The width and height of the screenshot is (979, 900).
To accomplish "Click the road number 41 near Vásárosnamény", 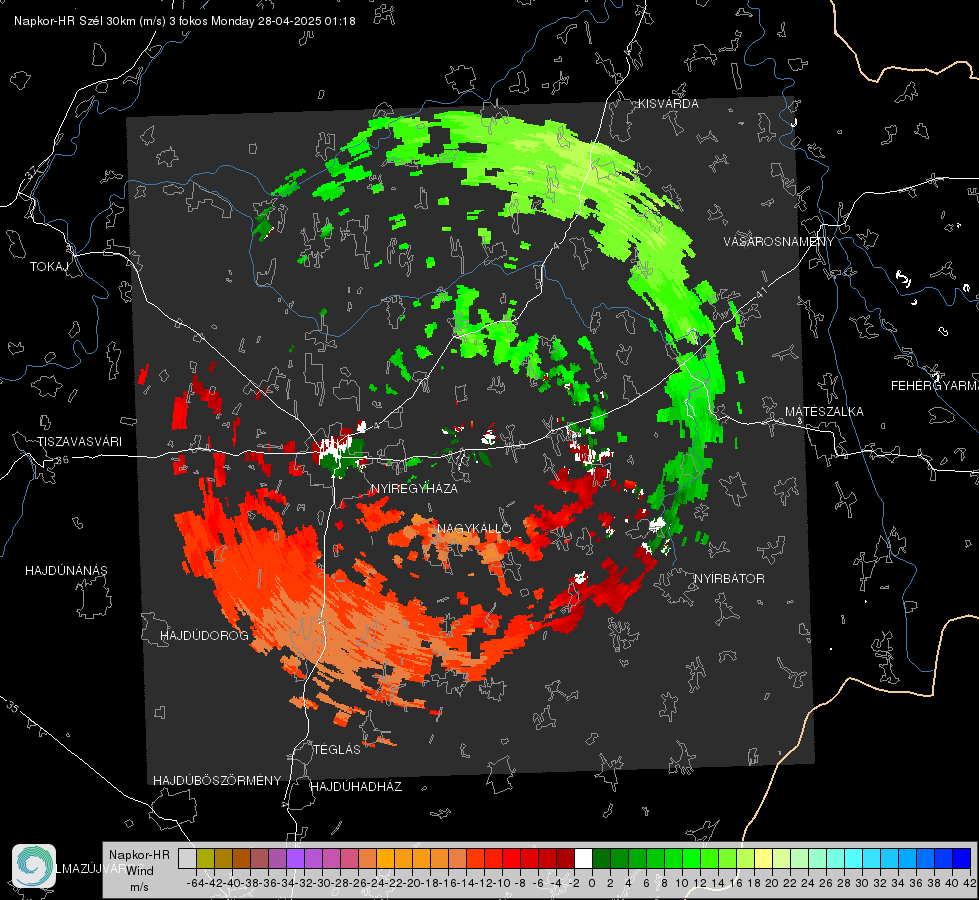I will pyautogui.click(x=760, y=292).
